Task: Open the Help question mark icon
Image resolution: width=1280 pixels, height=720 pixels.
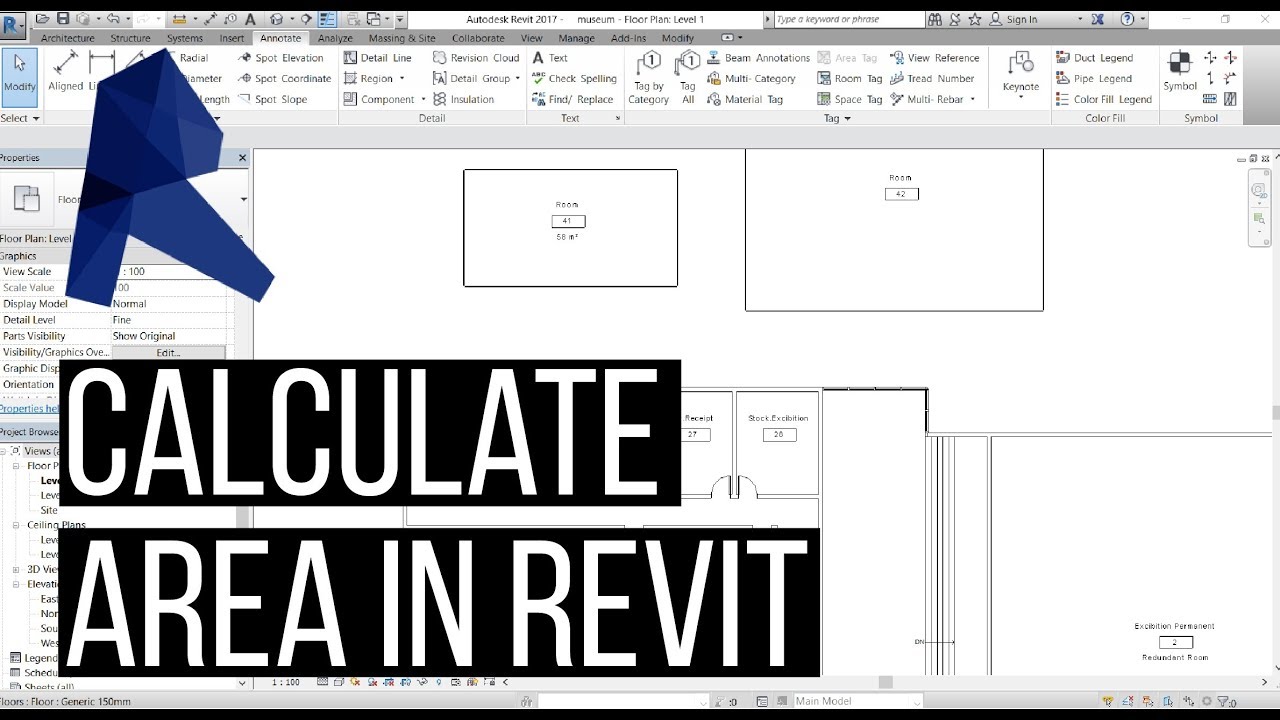Action: point(1128,19)
